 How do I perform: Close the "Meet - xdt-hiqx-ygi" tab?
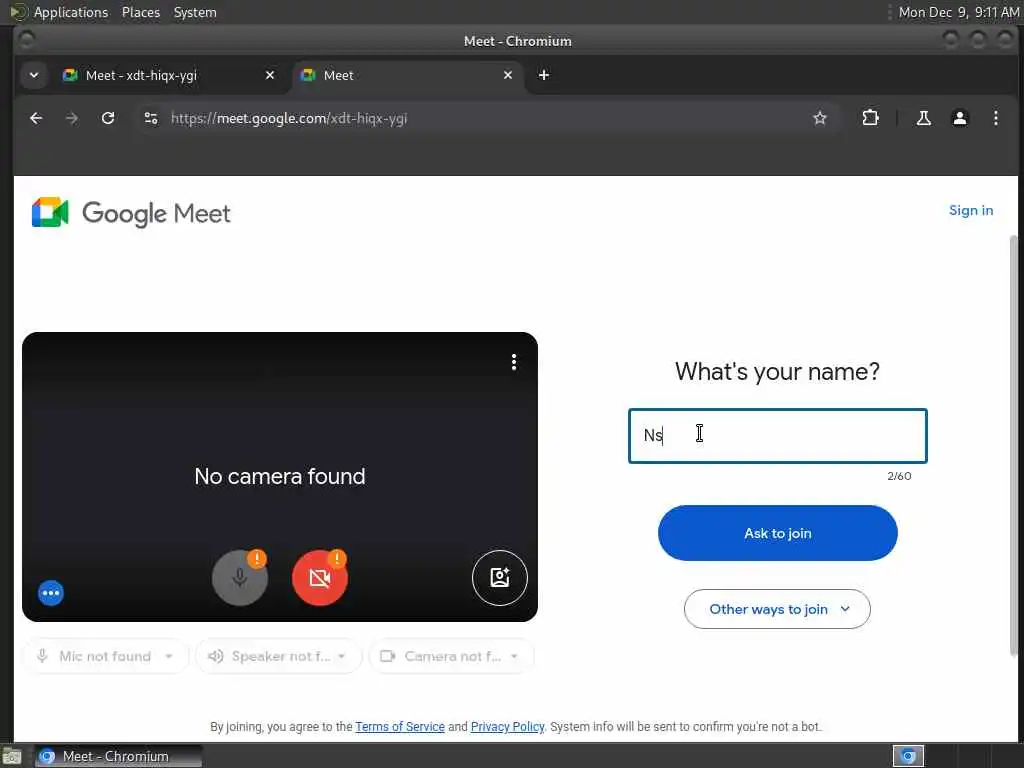(270, 75)
